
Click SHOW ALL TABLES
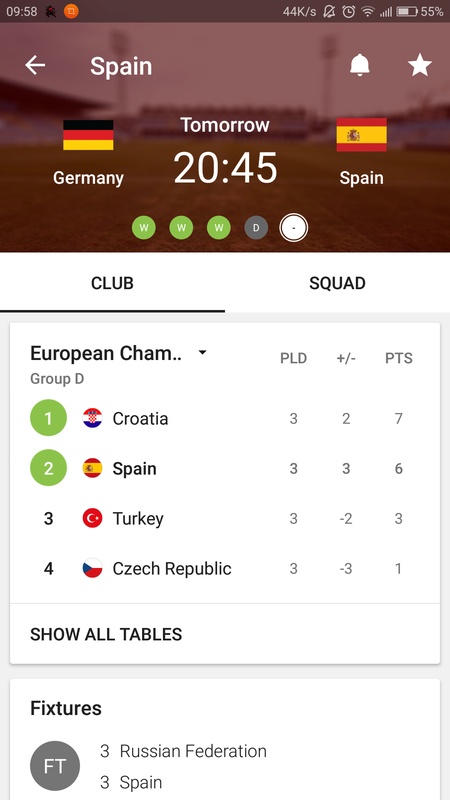[106, 634]
